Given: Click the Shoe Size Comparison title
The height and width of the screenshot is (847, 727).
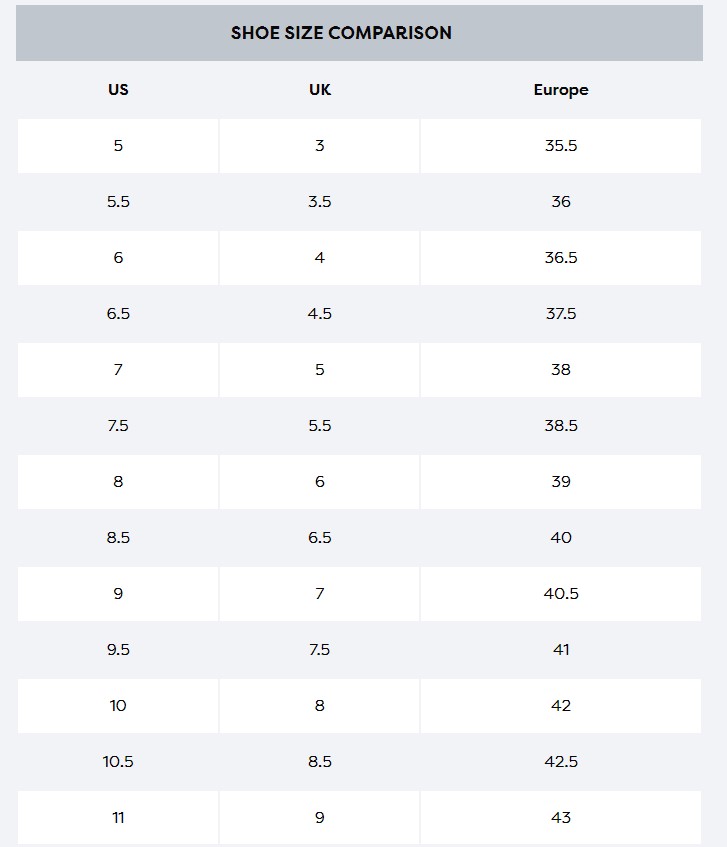Looking at the screenshot, I should point(341,33).
